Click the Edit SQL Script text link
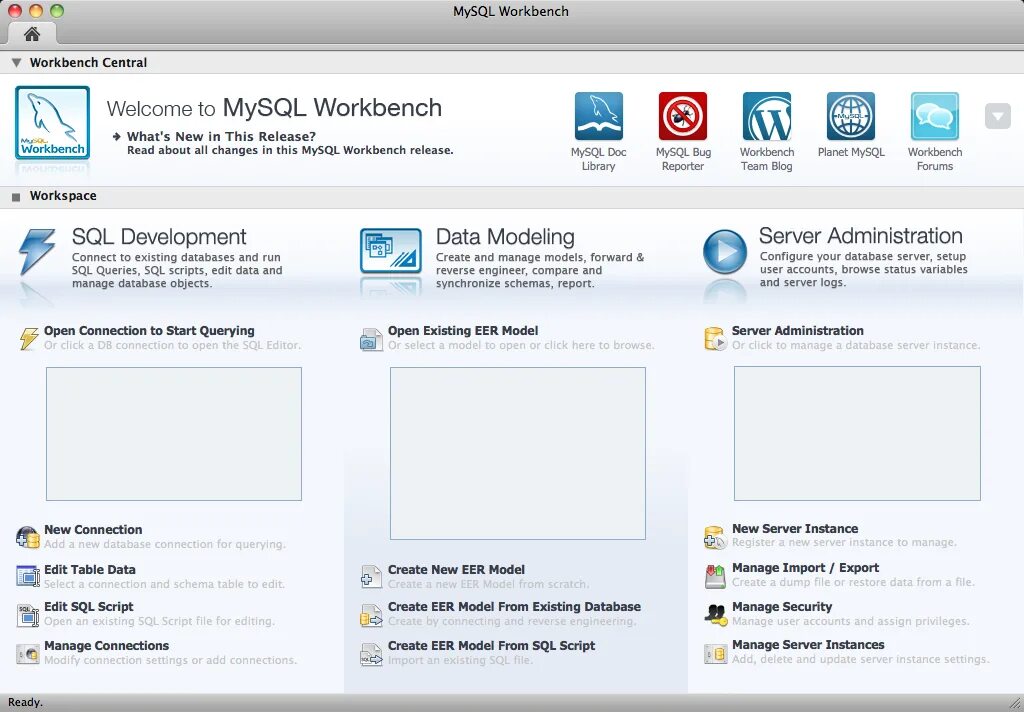The width and height of the screenshot is (1024, 712). coord(88,607)
